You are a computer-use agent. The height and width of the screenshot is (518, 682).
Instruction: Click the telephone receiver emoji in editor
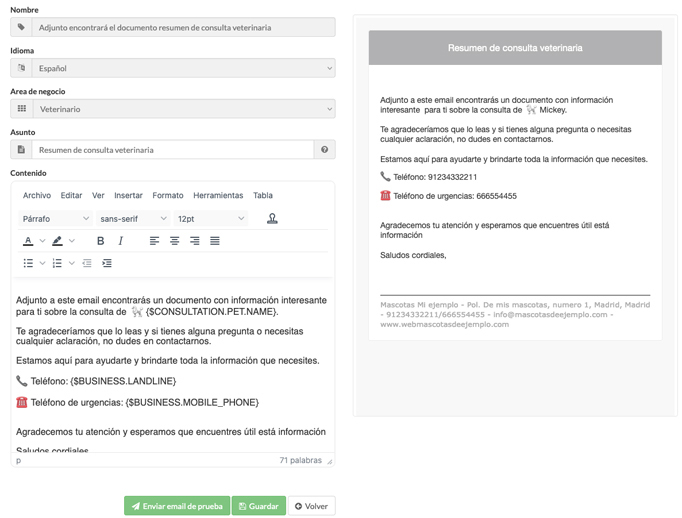pos(22,381)
